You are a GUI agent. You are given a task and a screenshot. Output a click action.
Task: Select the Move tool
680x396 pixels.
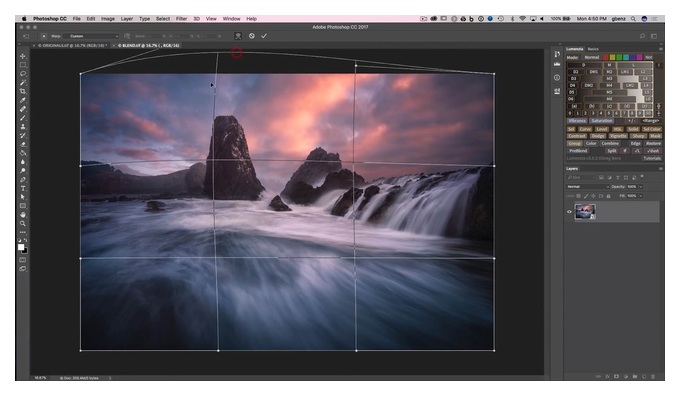click(23, 56)
